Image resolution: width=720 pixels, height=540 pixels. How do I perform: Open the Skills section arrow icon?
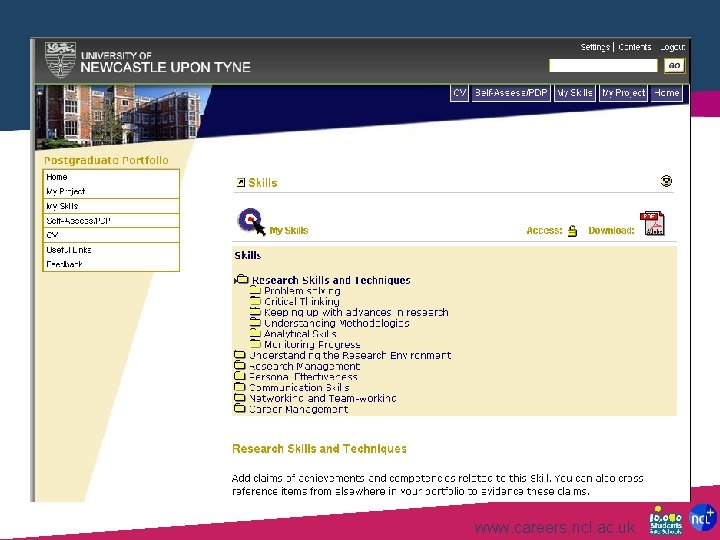pos(241,183)
